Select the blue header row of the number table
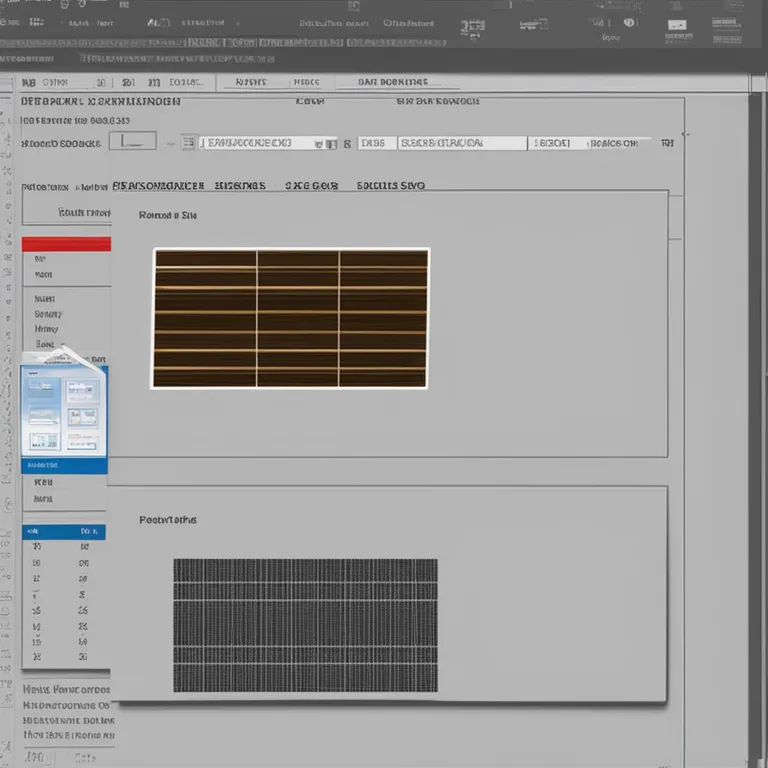 click(64, 531)
